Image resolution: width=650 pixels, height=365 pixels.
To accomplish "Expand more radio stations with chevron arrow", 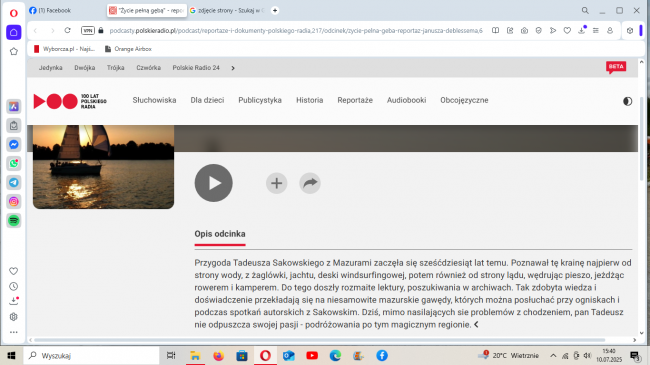I will tap(233, 68).
